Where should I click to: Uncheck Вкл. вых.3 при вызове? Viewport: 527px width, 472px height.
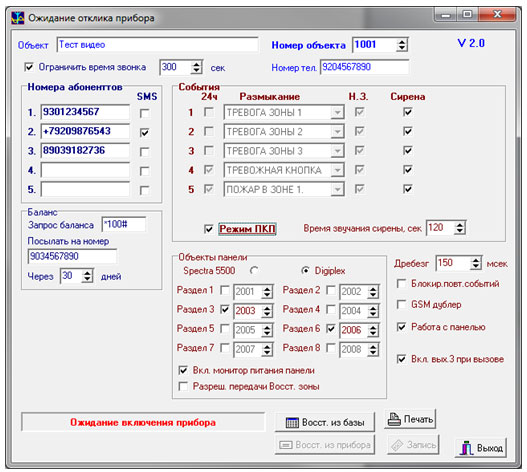click(401, 359)
